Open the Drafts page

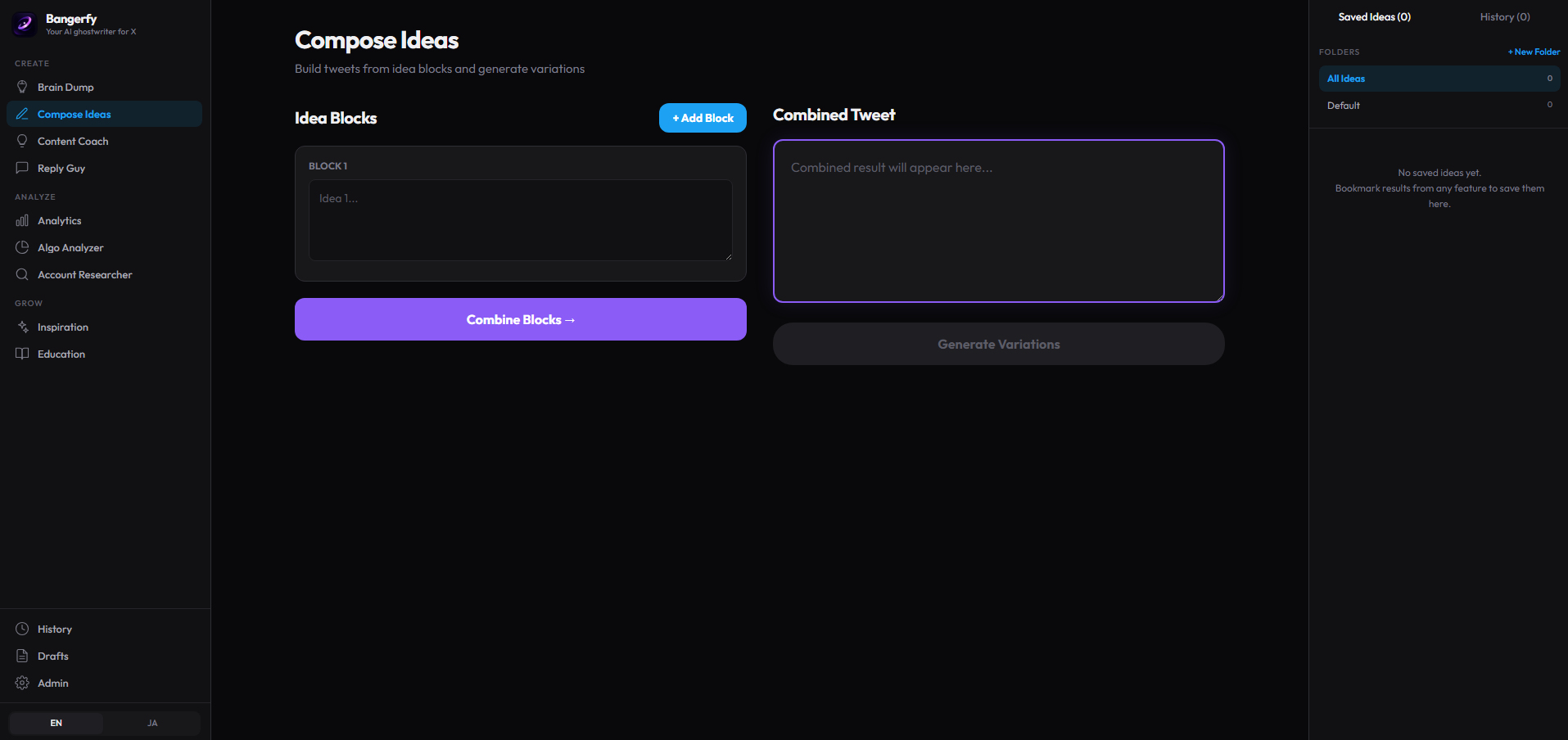point(52,656)
